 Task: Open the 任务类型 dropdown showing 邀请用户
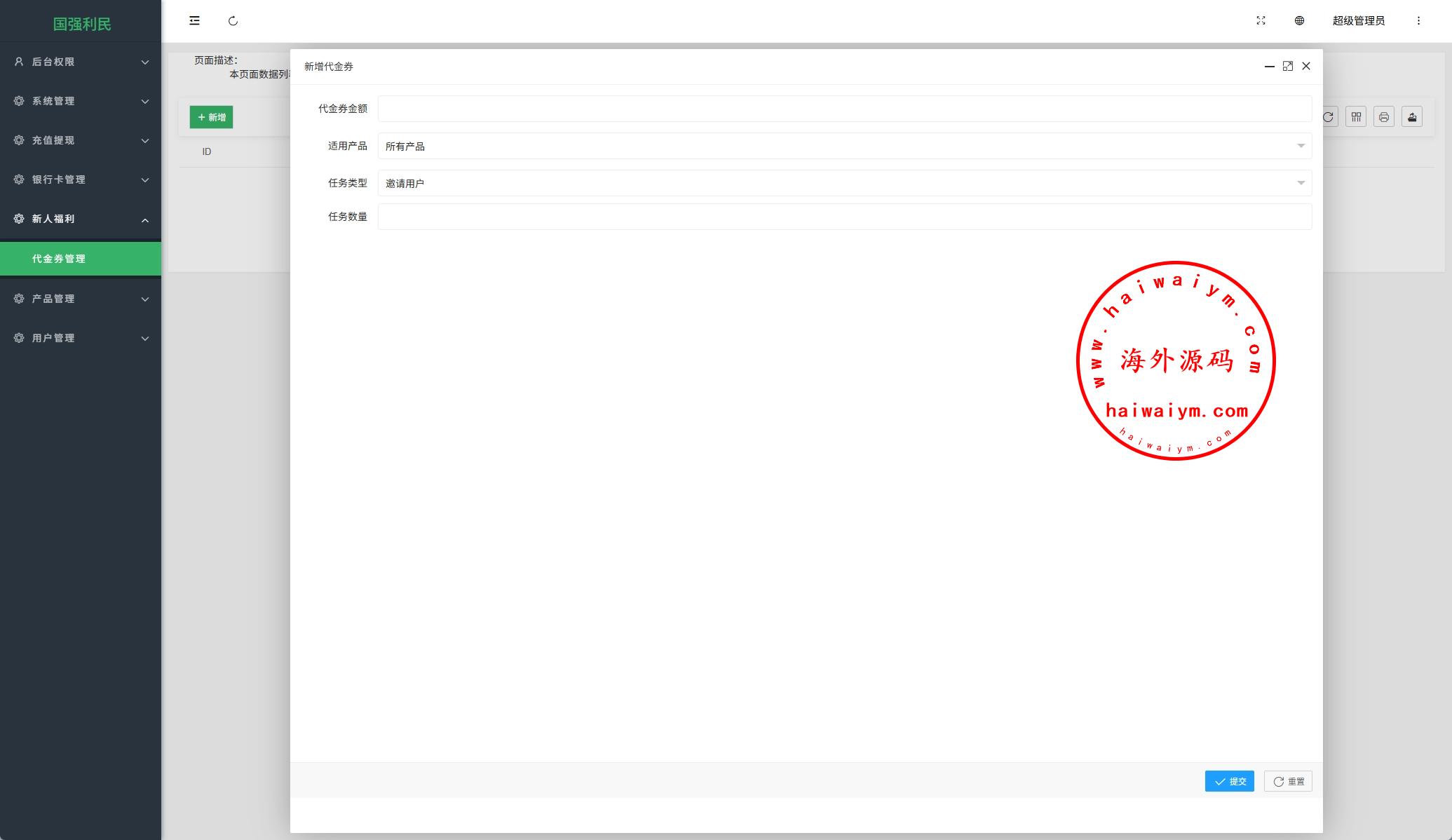(x=844, y=183)
